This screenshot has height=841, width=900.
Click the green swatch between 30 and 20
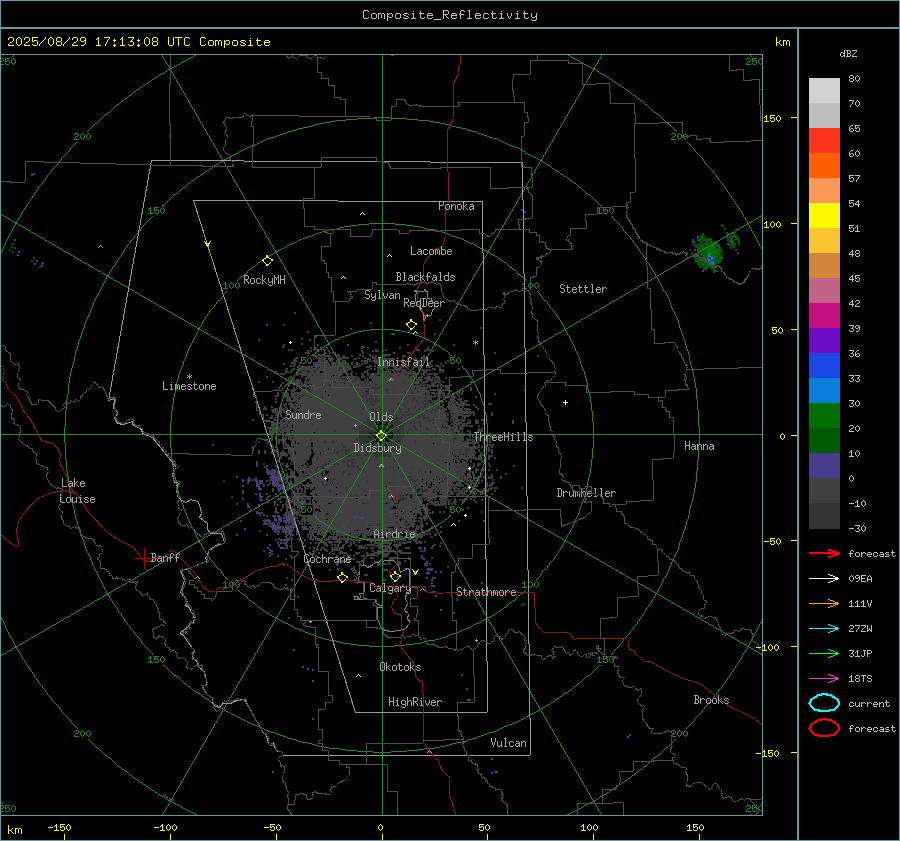click(x=824, y=416)
